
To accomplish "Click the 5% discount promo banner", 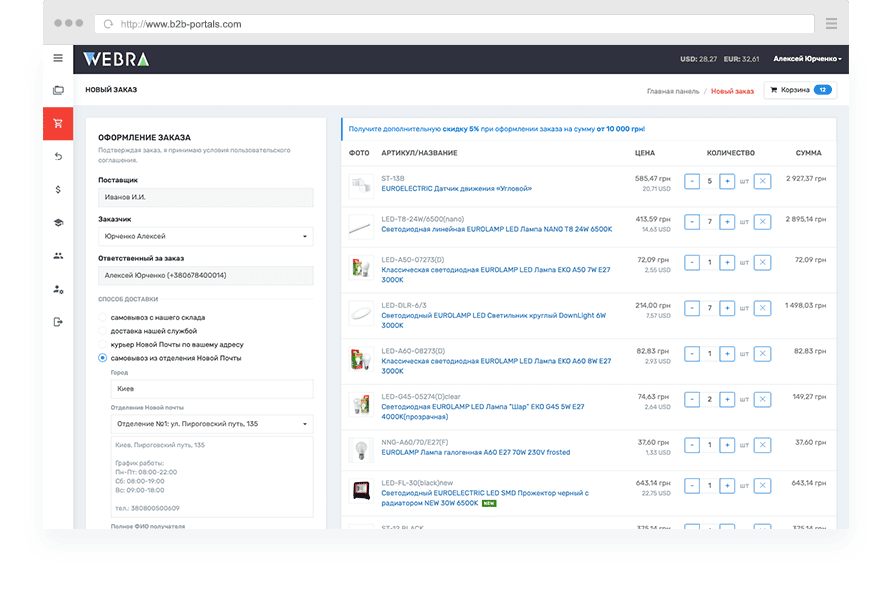I will pyautogui.click(x=588, y=129).
